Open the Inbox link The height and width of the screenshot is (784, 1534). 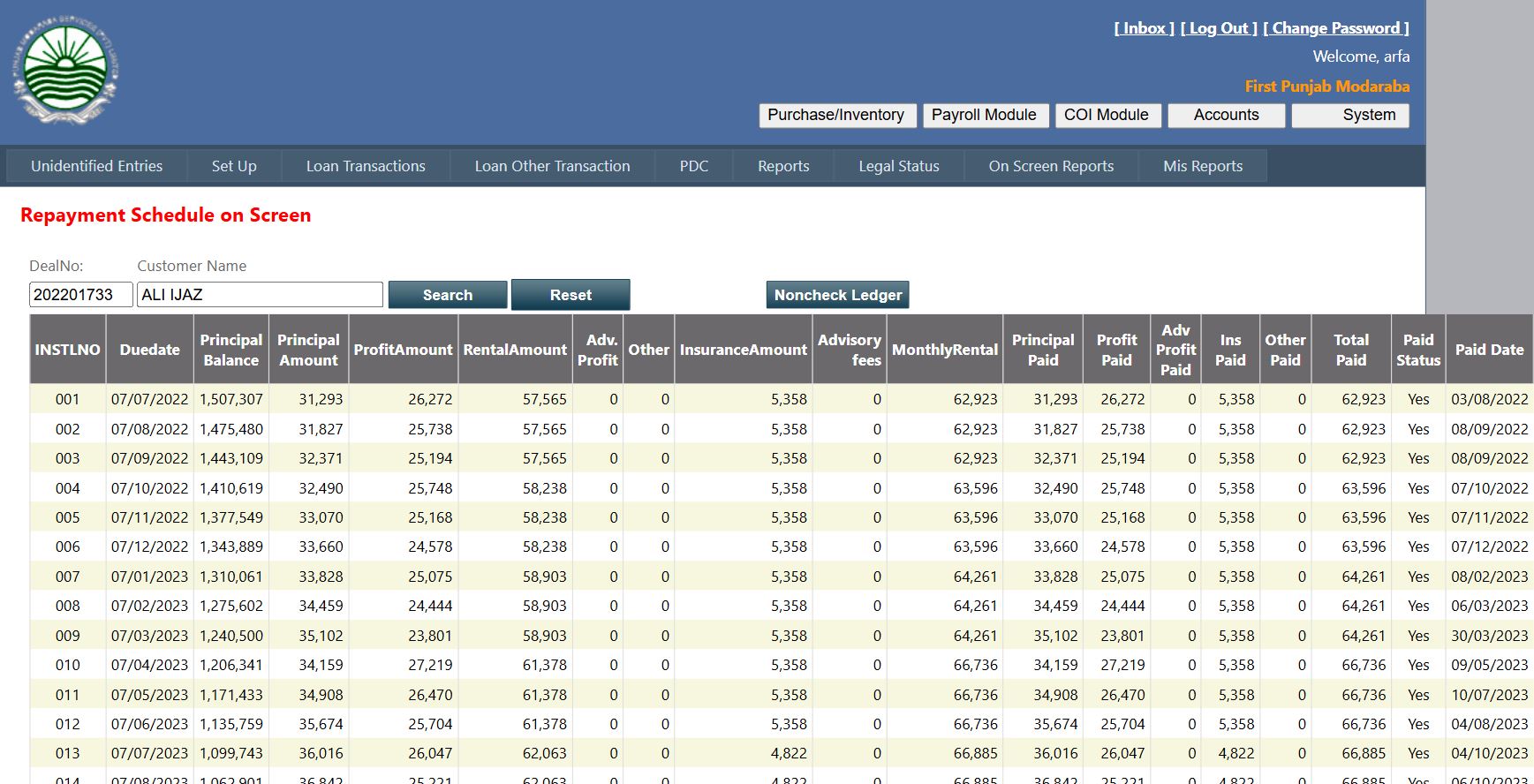pos(1144,28)
